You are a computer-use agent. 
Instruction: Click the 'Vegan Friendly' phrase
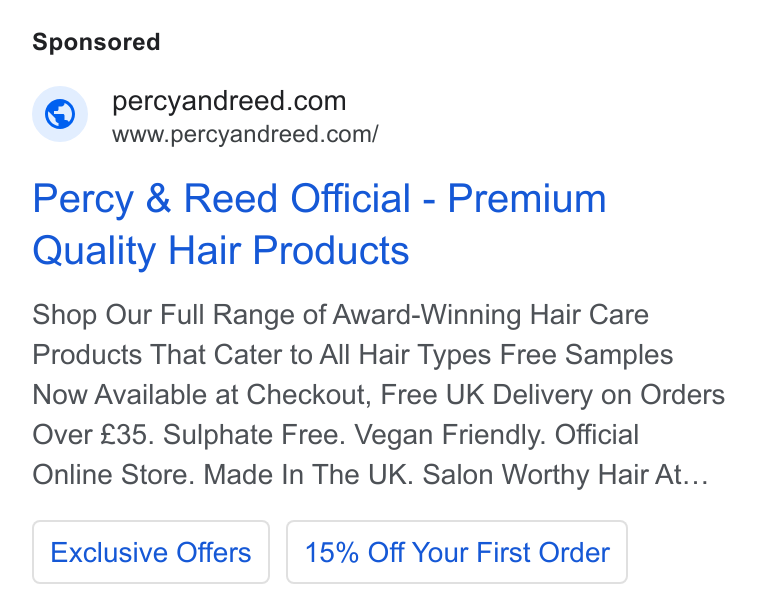pyautogui.click(x=448, y=435)
